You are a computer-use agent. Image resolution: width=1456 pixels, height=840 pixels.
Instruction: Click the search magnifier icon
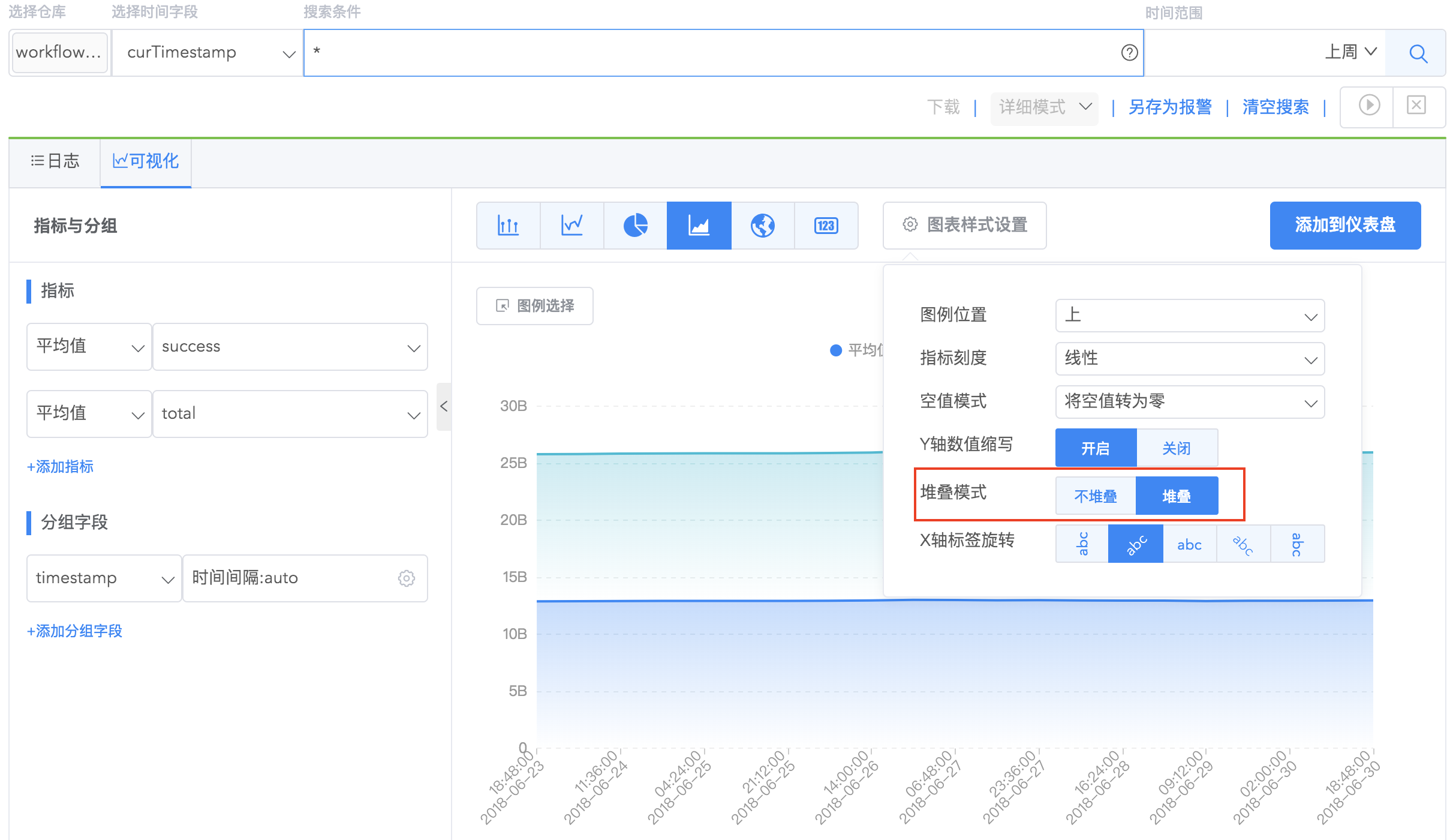tap(1418, 53)
